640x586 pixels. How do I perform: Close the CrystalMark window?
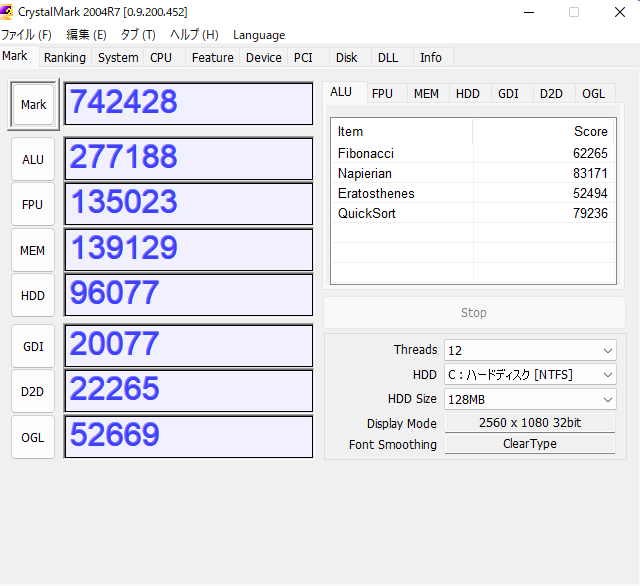point(620,12)
